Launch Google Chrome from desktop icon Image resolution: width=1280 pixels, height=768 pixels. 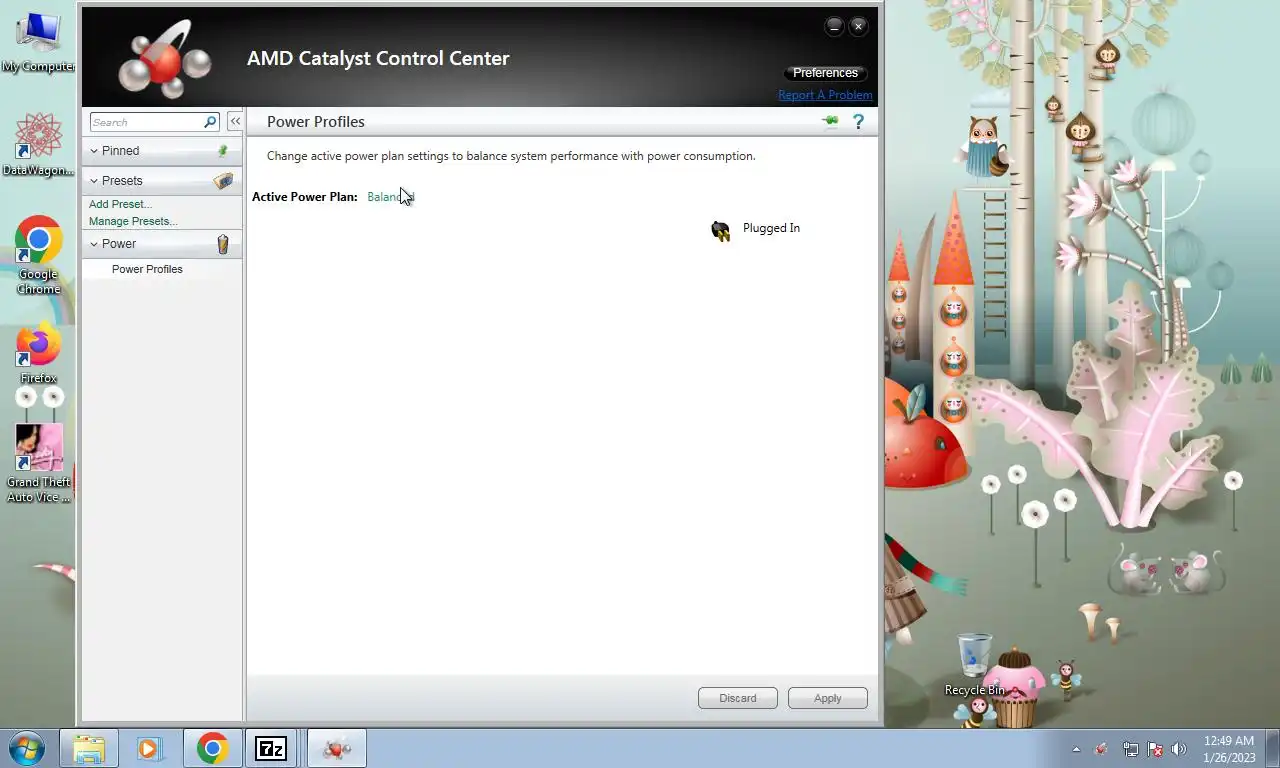tap(38, 256)
